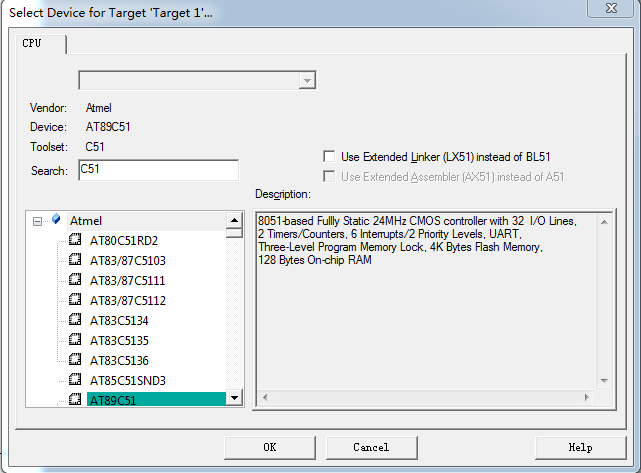Click the chip icon beside AT83/87C5112

75,300
